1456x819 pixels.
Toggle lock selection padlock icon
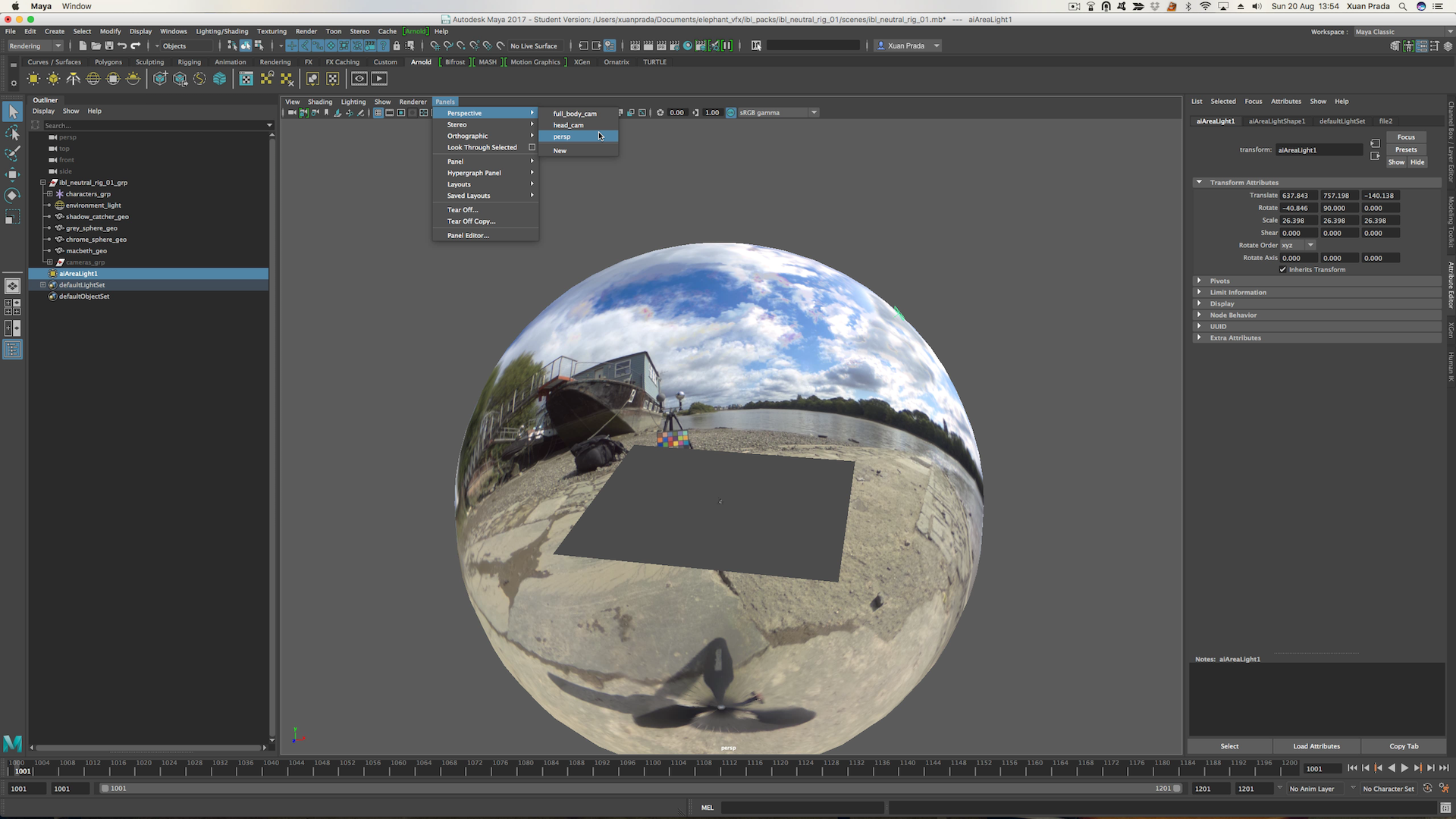[x=397, y=45]
